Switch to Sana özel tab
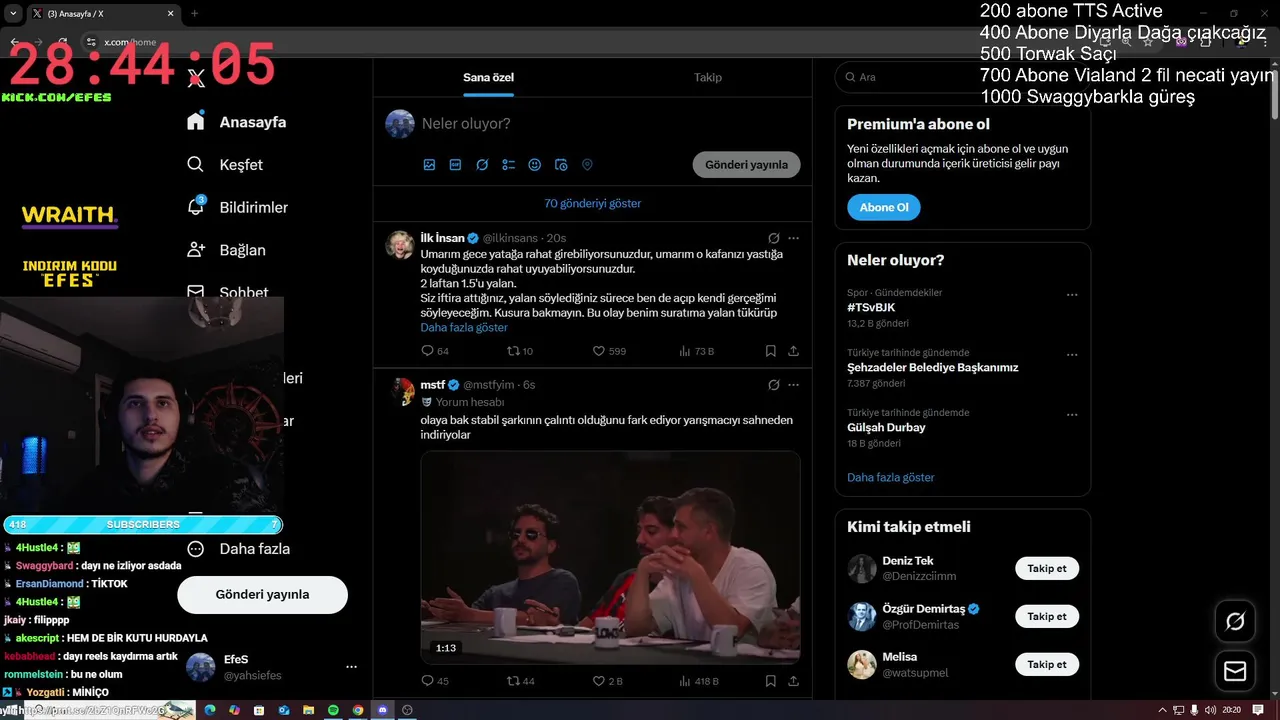 (x=488, y=78)
